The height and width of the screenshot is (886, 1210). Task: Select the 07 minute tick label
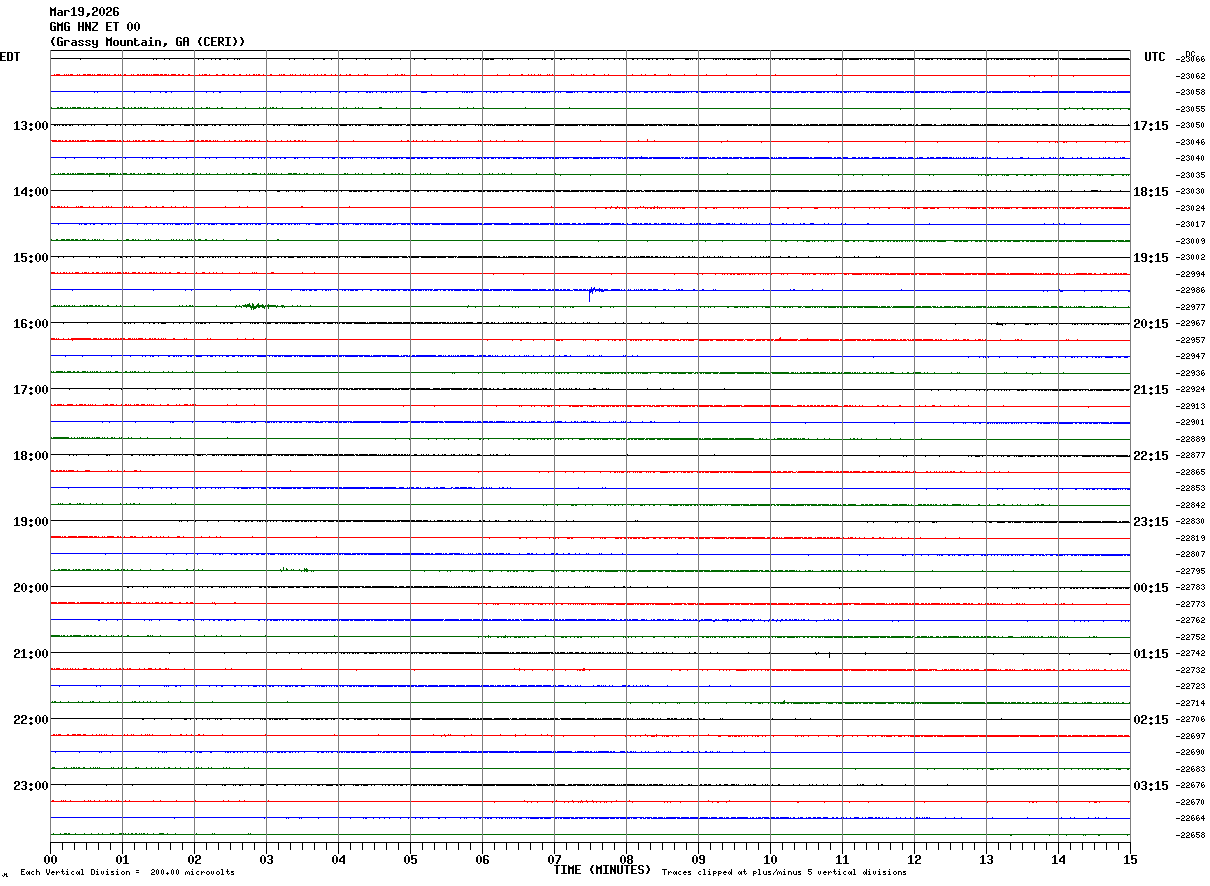pyautogui.click(x=554, y=859)
